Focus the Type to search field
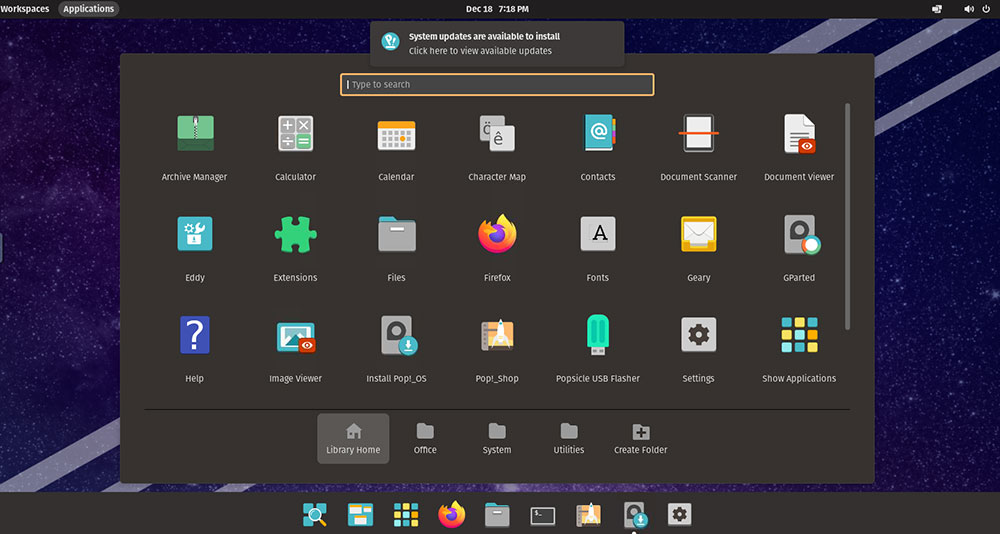This screenshot has height=534, width=1000. point(497,84)
